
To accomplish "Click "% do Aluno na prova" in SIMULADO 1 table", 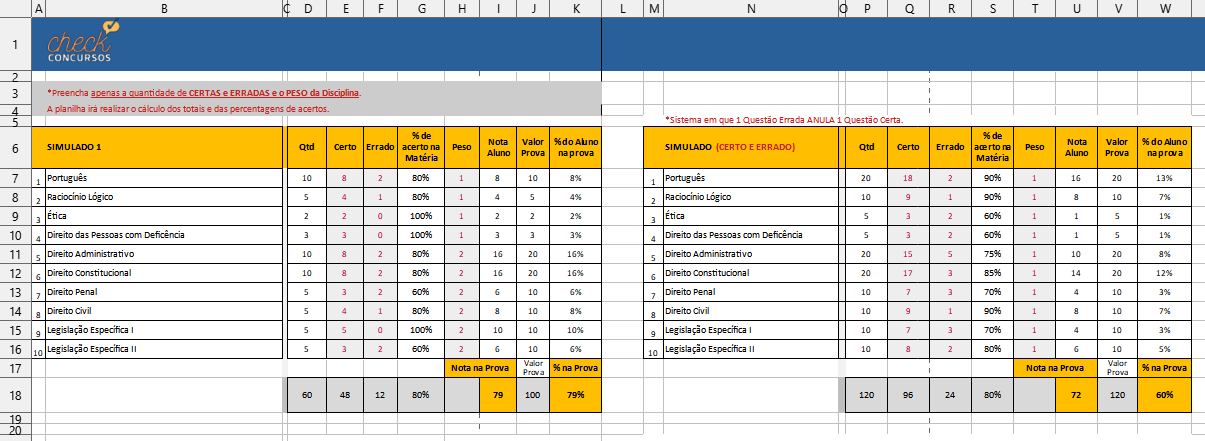I will click(575, 147).
